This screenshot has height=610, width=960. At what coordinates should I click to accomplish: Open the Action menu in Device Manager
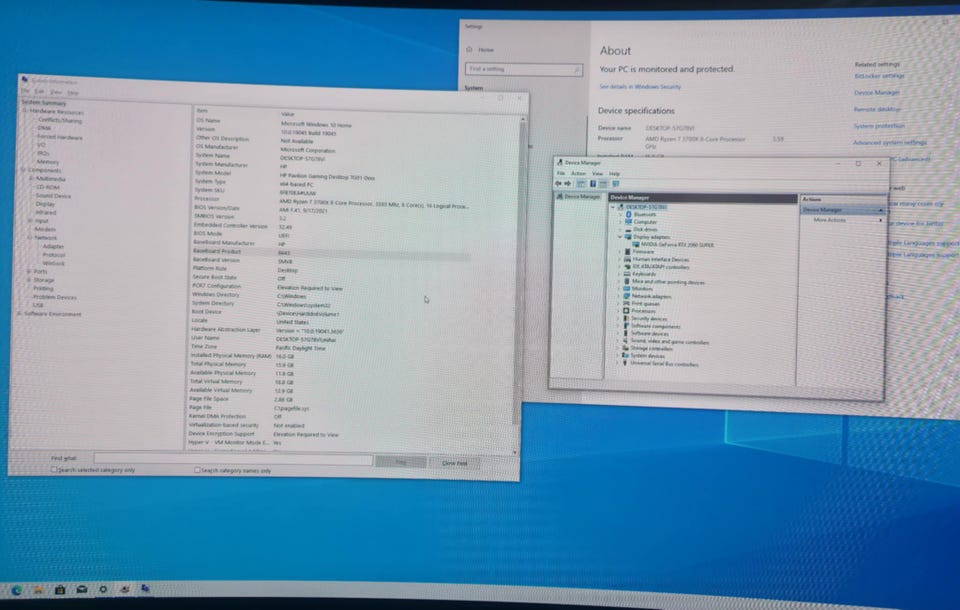pos(578,173)
